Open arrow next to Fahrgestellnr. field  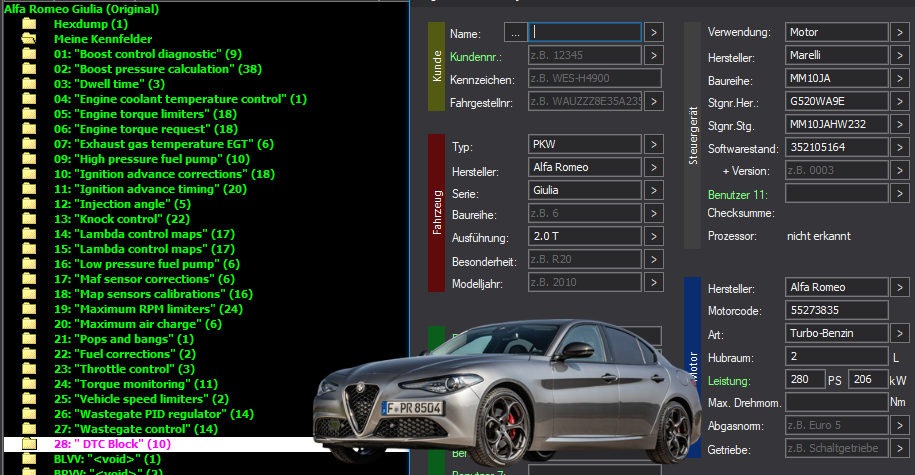654,102
